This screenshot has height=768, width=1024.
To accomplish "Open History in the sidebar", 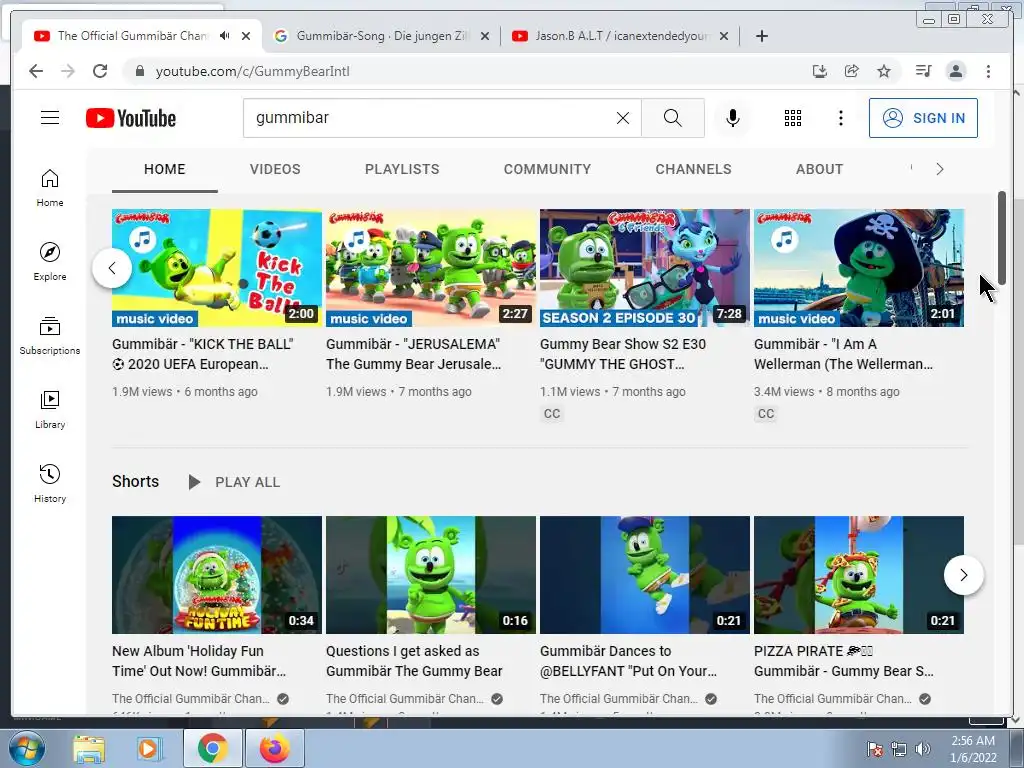I will 50,483.
